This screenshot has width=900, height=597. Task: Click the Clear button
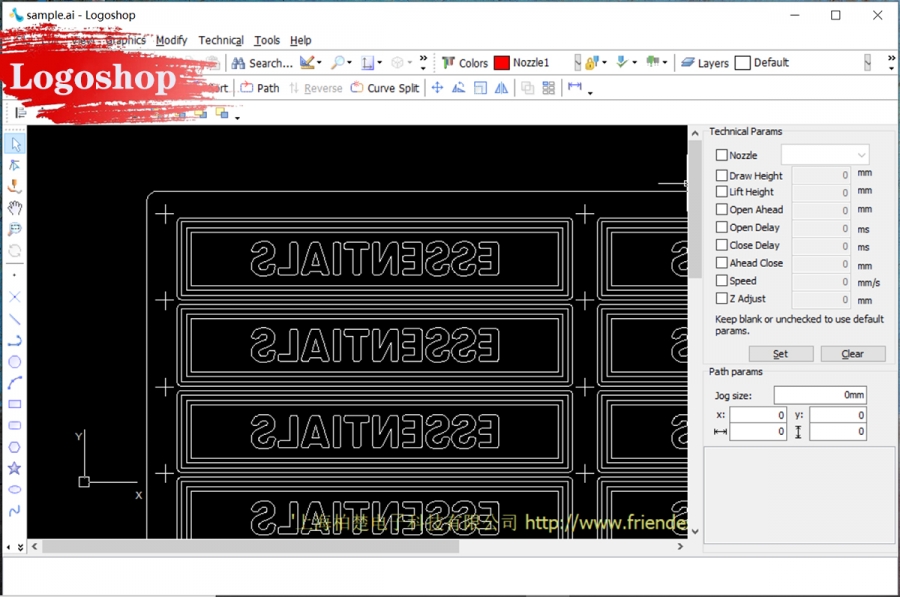853,354
